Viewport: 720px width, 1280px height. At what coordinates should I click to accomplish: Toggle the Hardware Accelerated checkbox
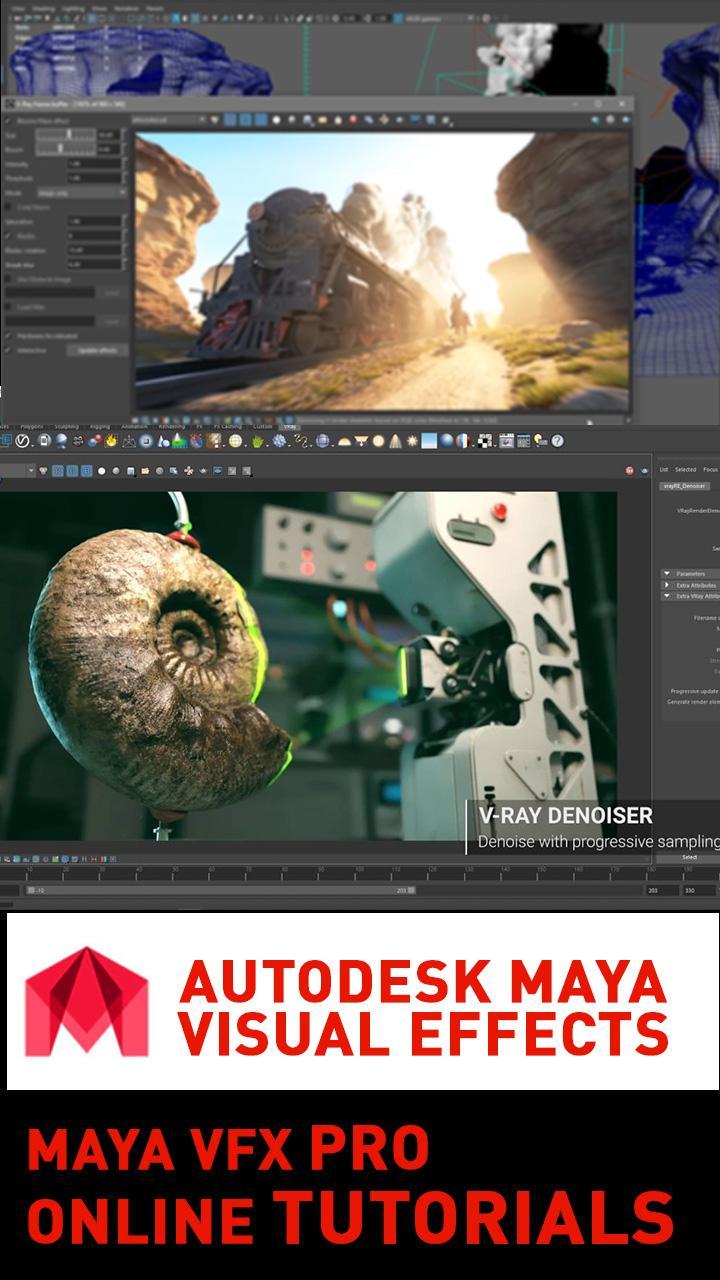click(x=8, y=336)
